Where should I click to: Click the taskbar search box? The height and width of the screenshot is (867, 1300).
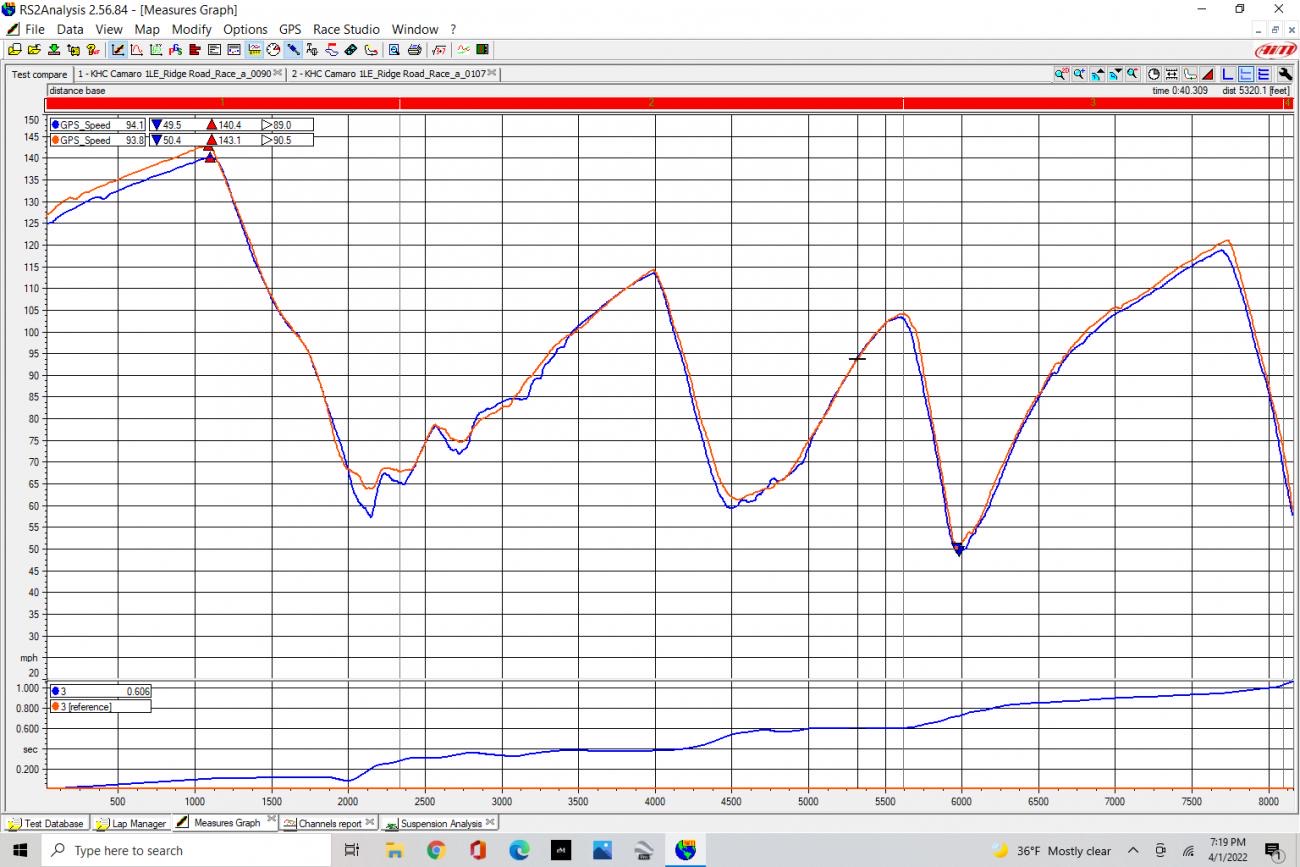186,850
